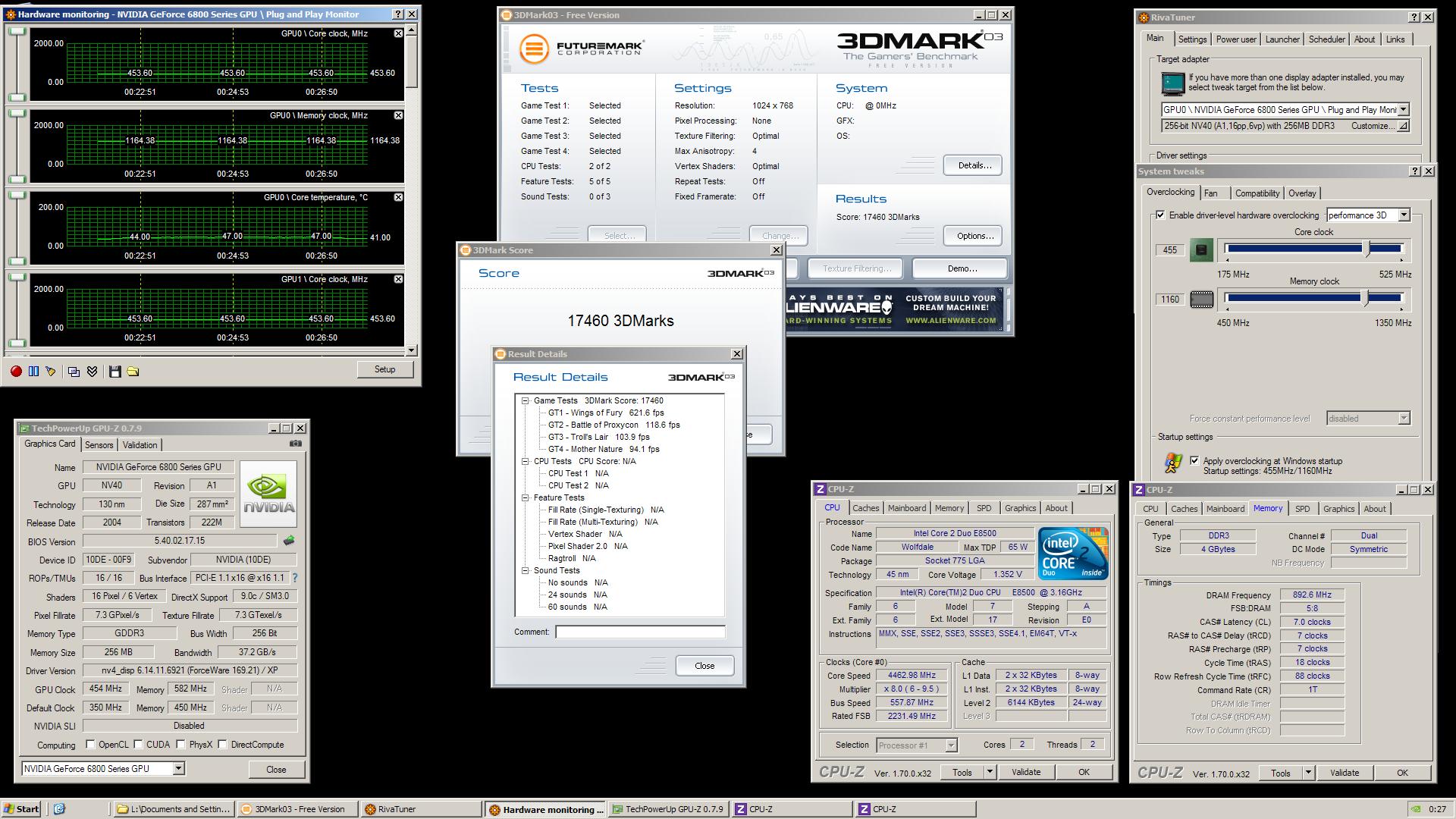Image resolution: width=1456 pixels, height=819 pixels.
Task: Click the quick launch browser icon in taskbar
Action: click(60, 809)
